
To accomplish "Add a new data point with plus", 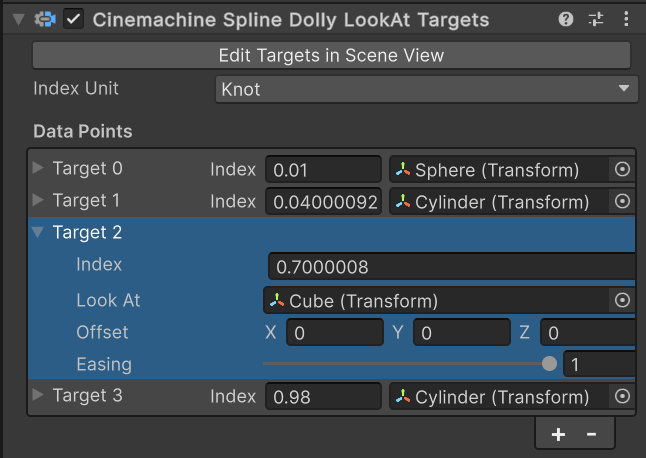I will coord(558,434).
